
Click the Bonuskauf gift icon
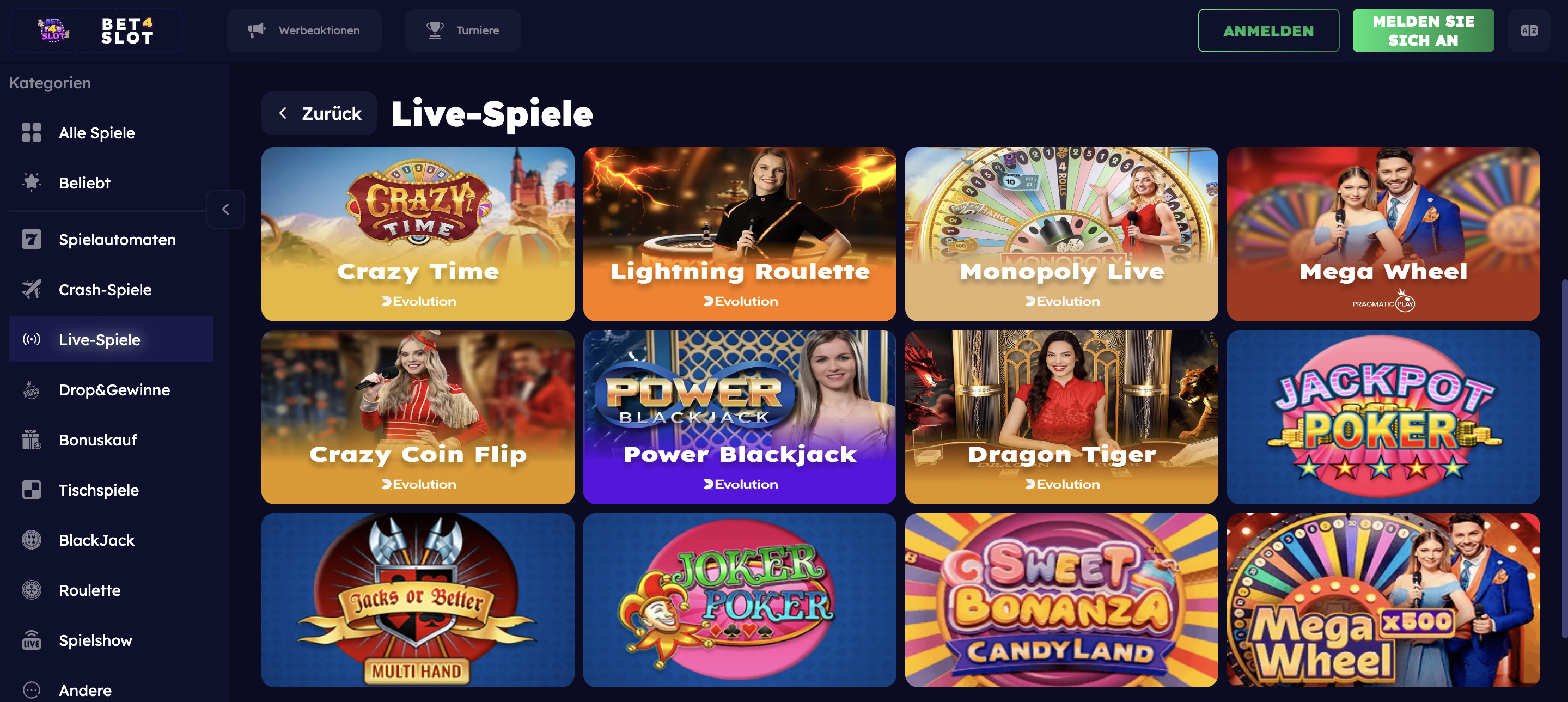pyautogui.click(x=32, y=439)
